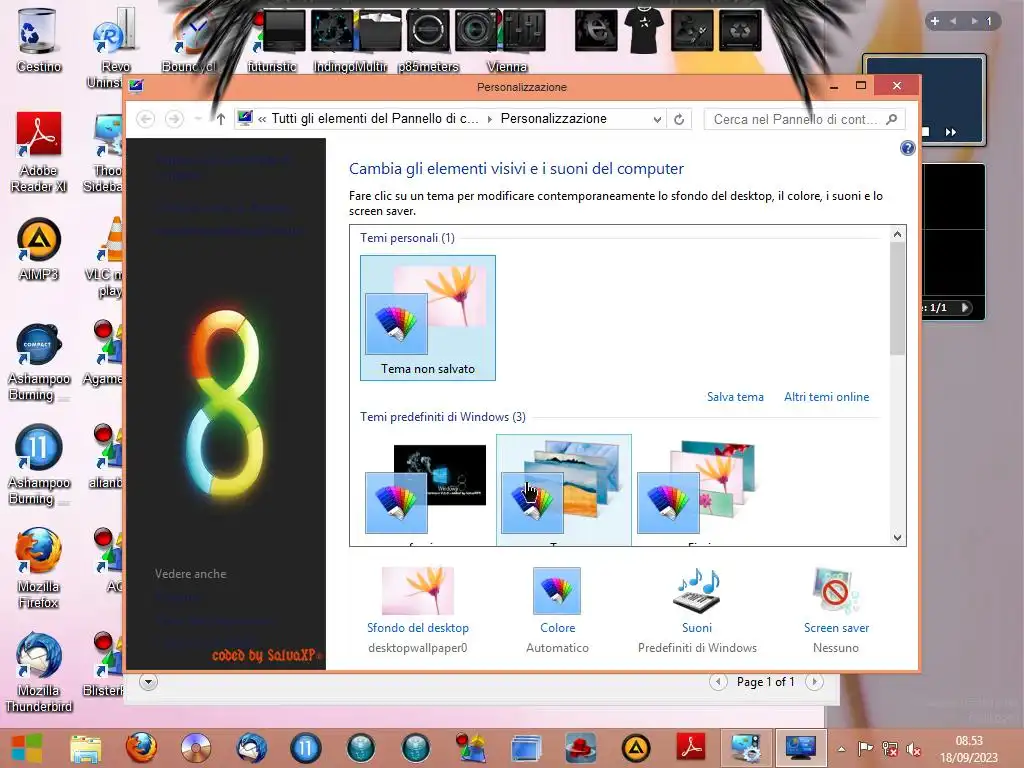Open recent locations dropdown arrow

point(198,119)
